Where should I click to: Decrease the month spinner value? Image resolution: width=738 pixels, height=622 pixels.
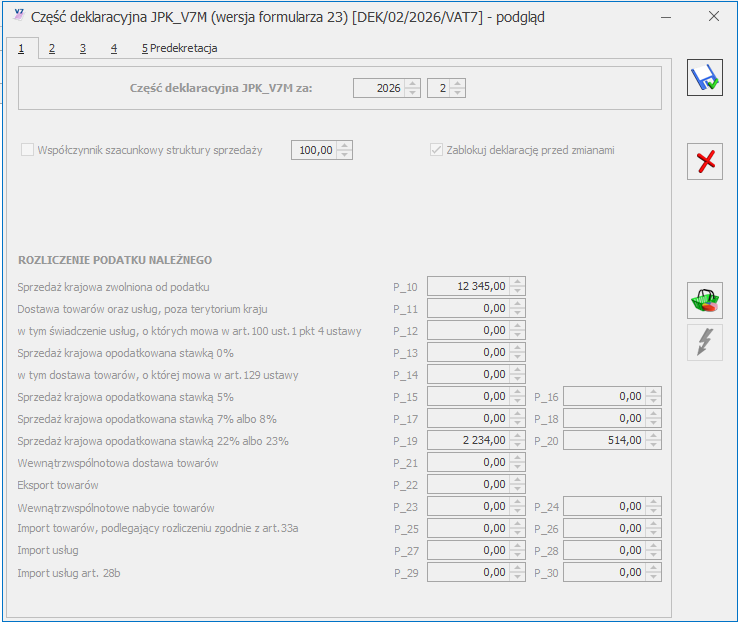tap(458, 93)
